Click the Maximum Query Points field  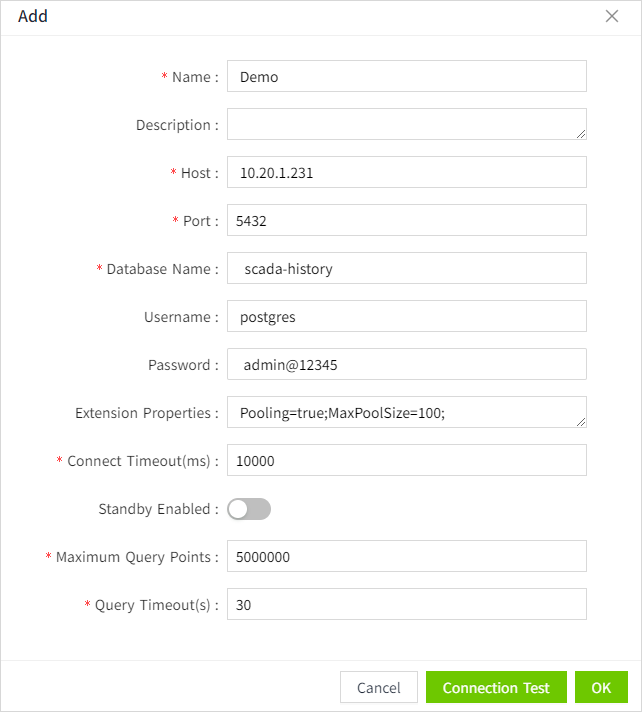(406, 557)
